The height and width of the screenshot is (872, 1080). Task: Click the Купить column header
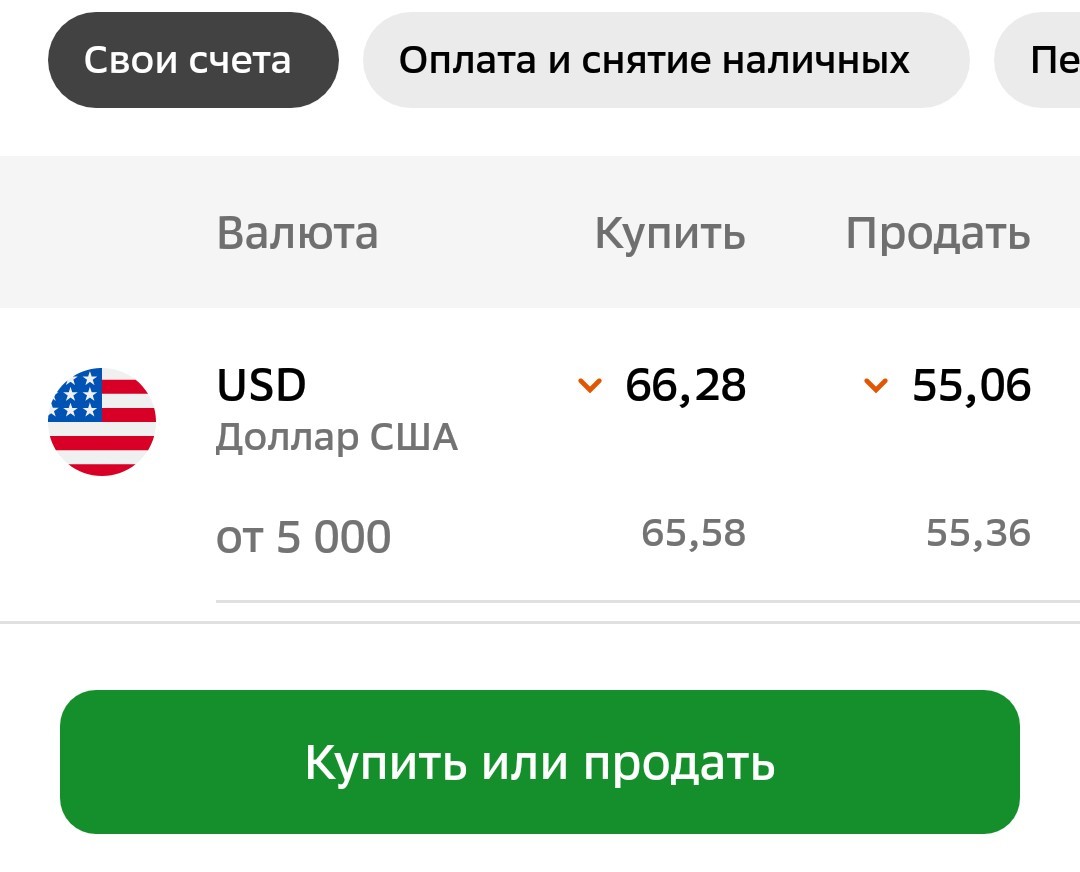click(670, 234)
